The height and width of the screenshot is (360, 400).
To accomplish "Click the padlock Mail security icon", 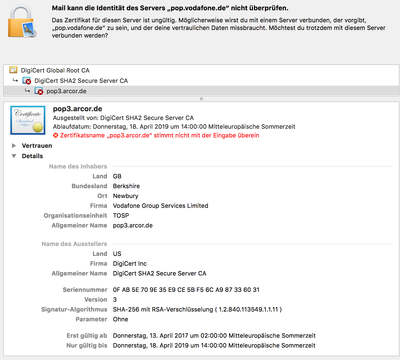I will click(21, 21).
